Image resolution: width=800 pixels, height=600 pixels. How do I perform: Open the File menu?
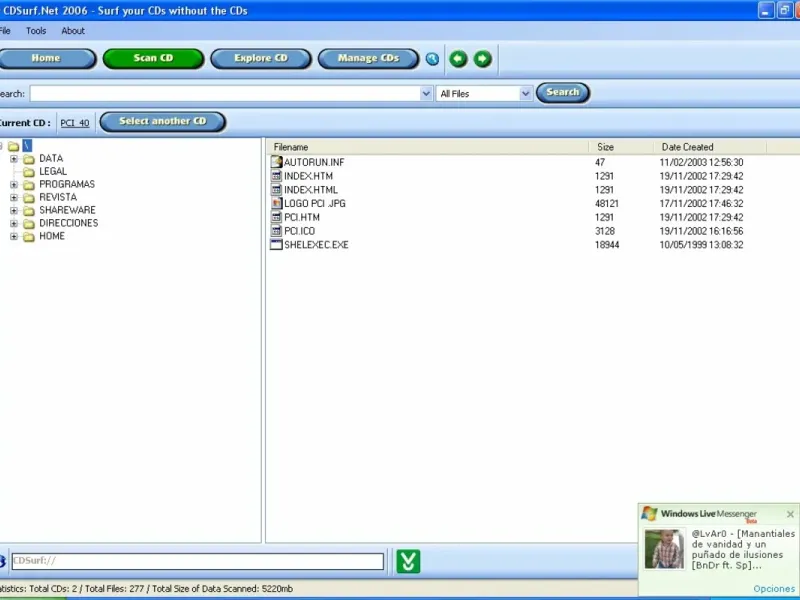click(5, 31)
